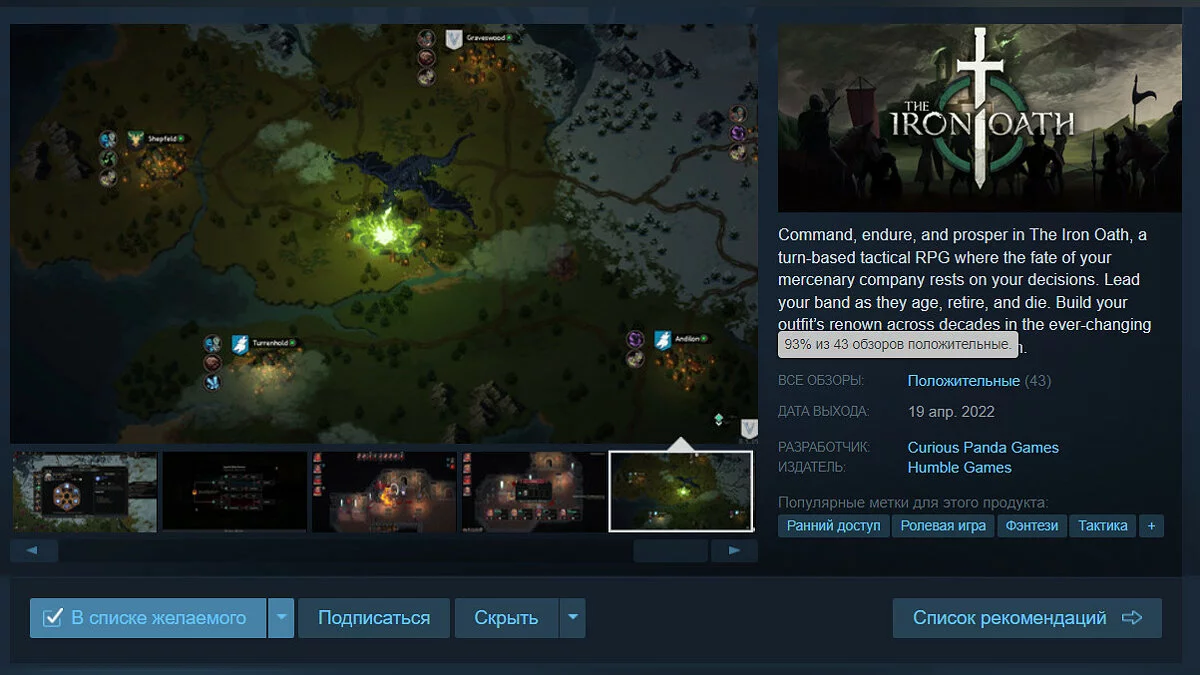Select the third dungeon fire screenshot thumbnail
The width and height of the screenshot is (1200, 675).
[x=384, y=492]
